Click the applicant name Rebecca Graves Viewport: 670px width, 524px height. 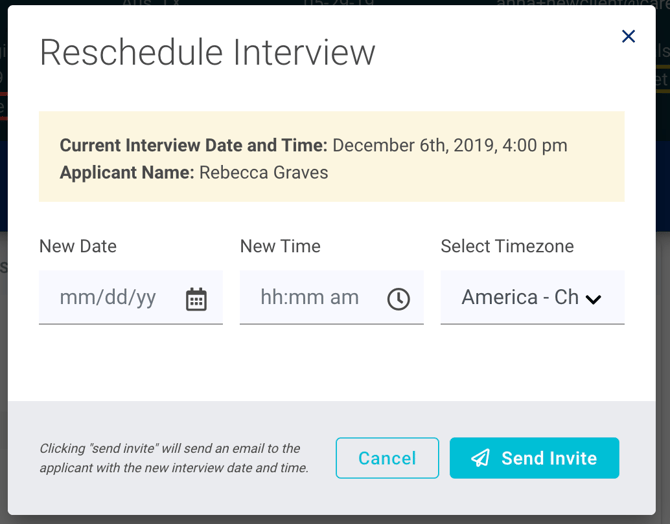(264, 173)
